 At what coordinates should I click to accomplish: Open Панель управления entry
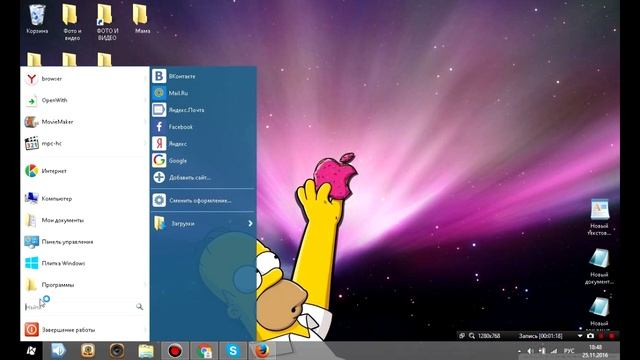(85, 242)
